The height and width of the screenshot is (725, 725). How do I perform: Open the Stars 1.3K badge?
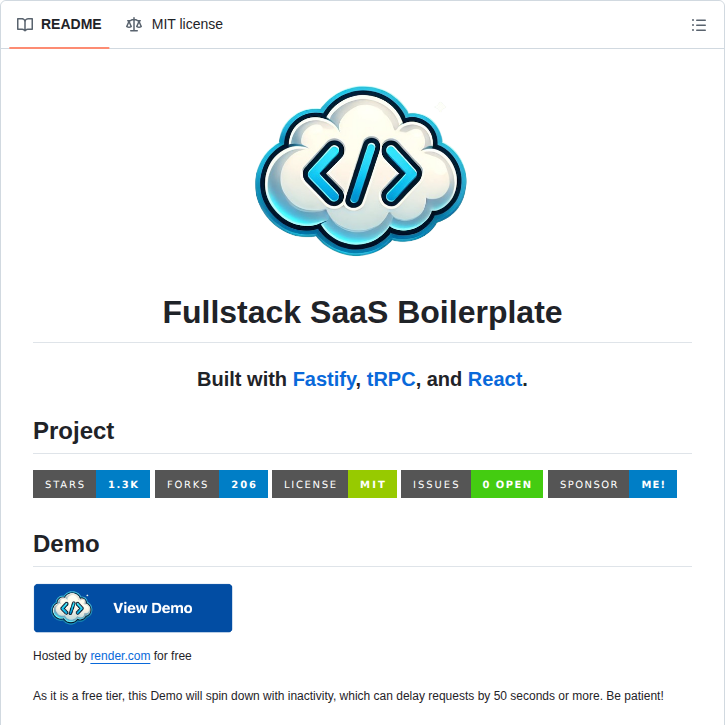pyautogui.click(x=91, y=484)
